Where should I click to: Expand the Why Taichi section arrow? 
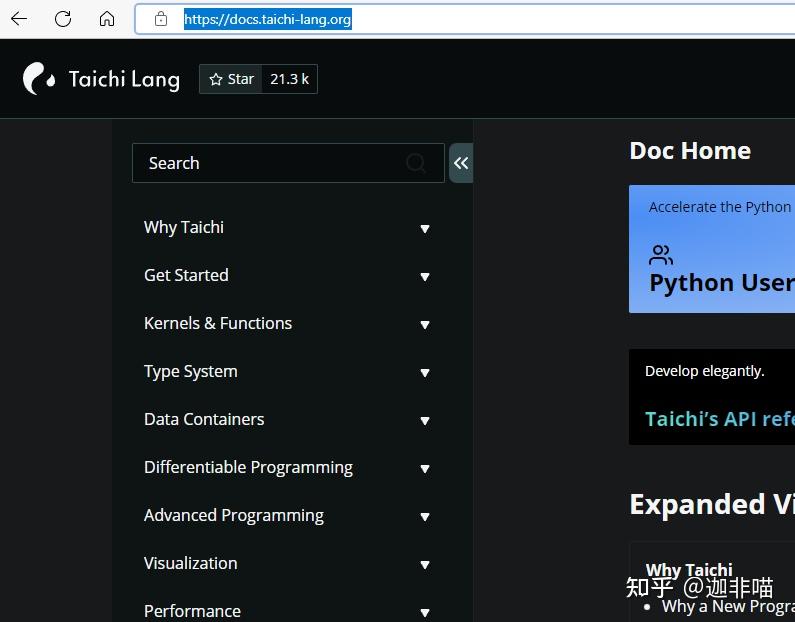click(425, 229)
